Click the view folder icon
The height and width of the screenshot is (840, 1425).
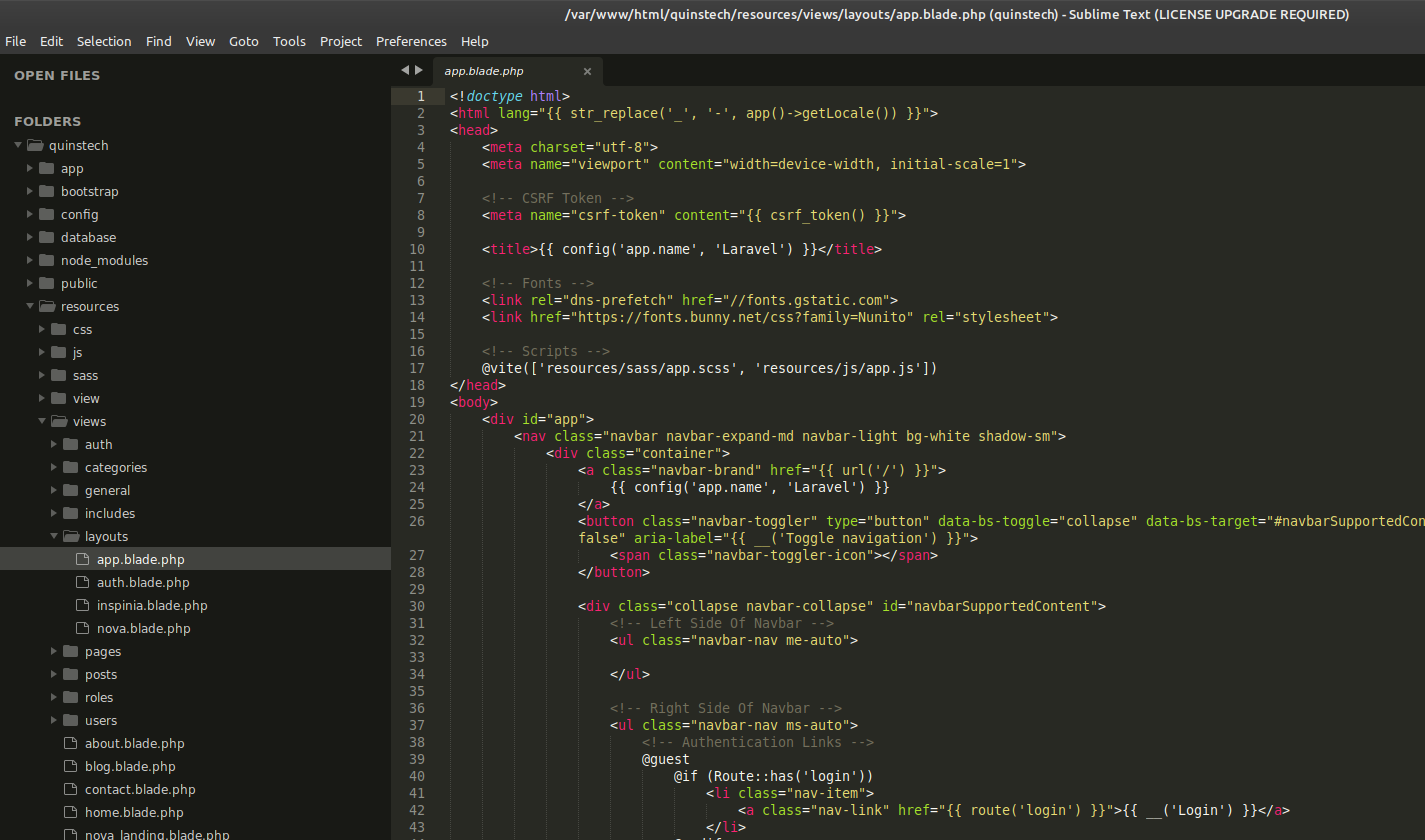58,398
